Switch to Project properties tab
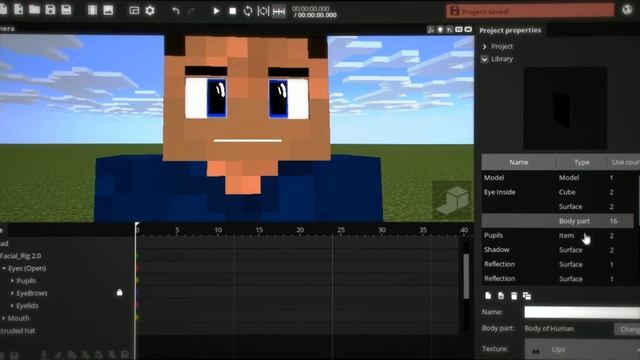640x360 pixels. (510, 30)
